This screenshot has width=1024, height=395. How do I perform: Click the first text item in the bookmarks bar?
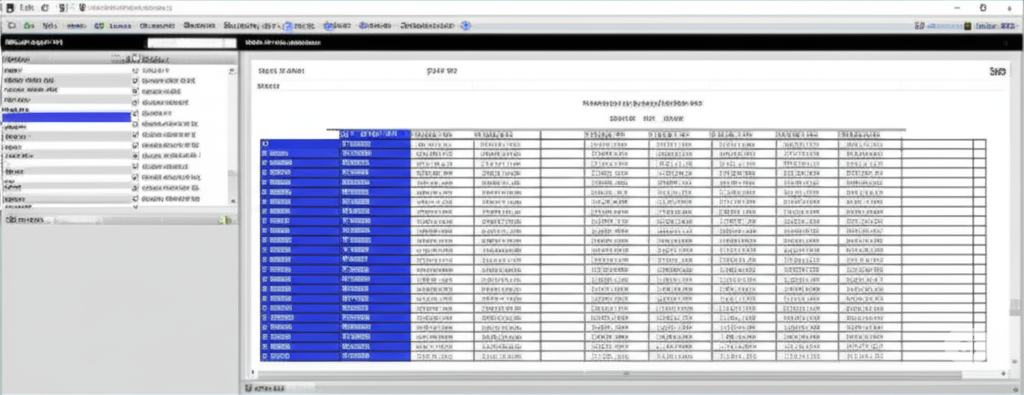pos(50,25)
